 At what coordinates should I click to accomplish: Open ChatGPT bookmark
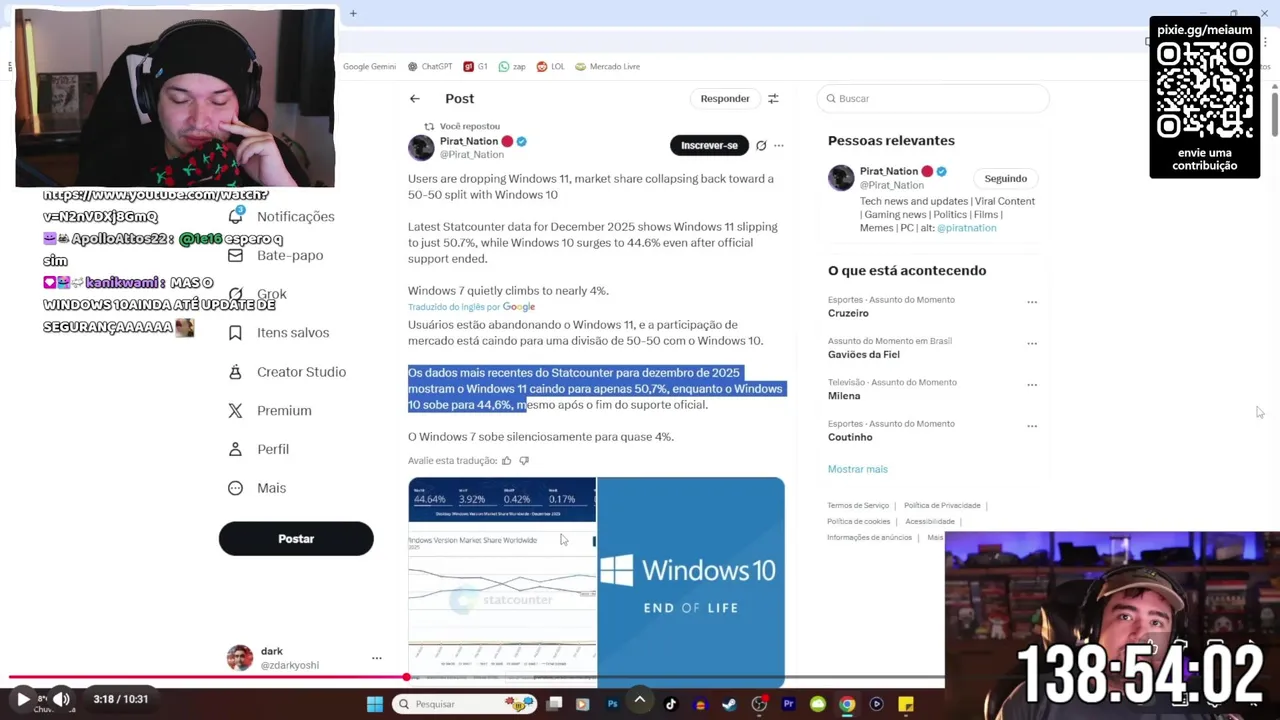(x=430, y=67)
